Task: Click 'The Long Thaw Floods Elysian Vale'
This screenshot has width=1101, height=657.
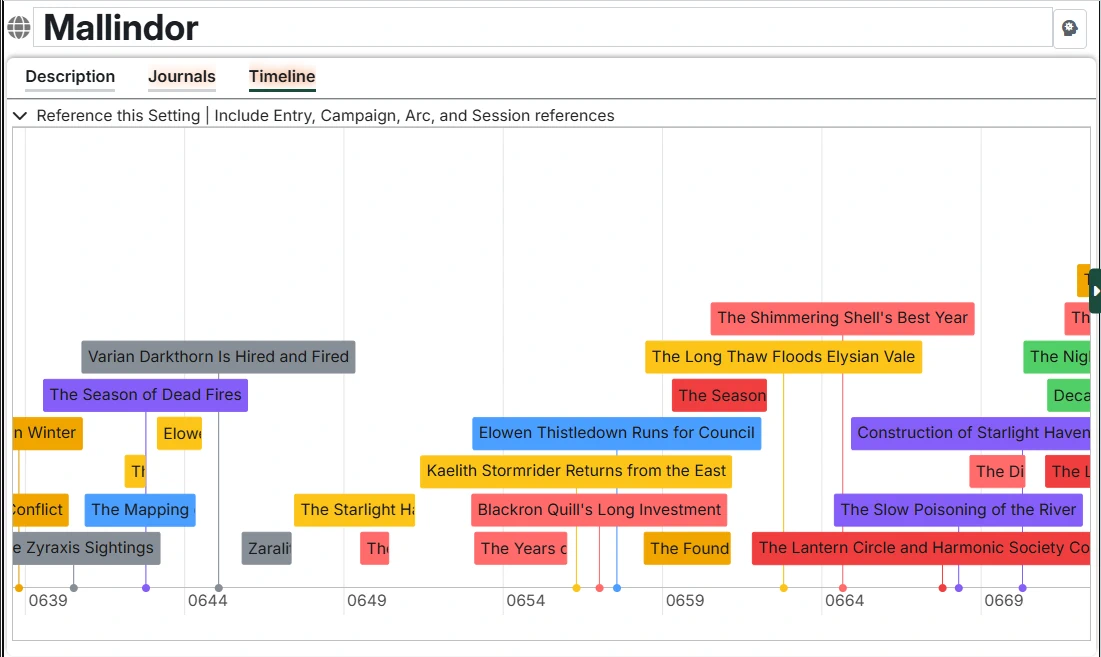Action: point(783,356)
